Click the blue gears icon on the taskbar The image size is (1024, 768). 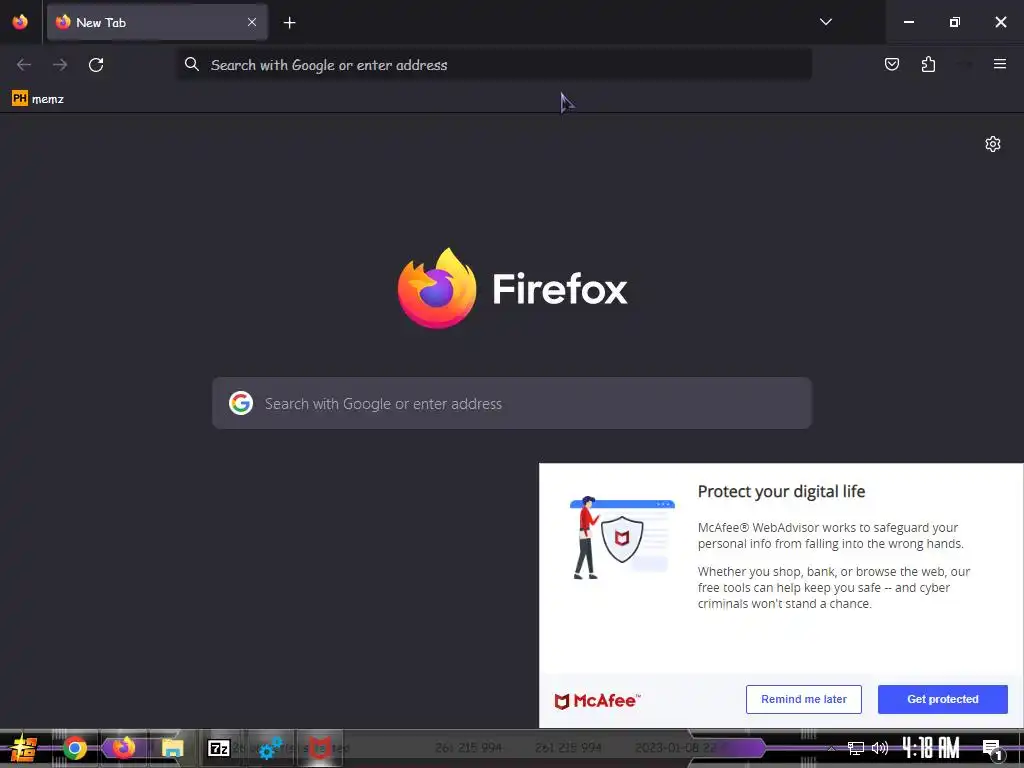270,748
